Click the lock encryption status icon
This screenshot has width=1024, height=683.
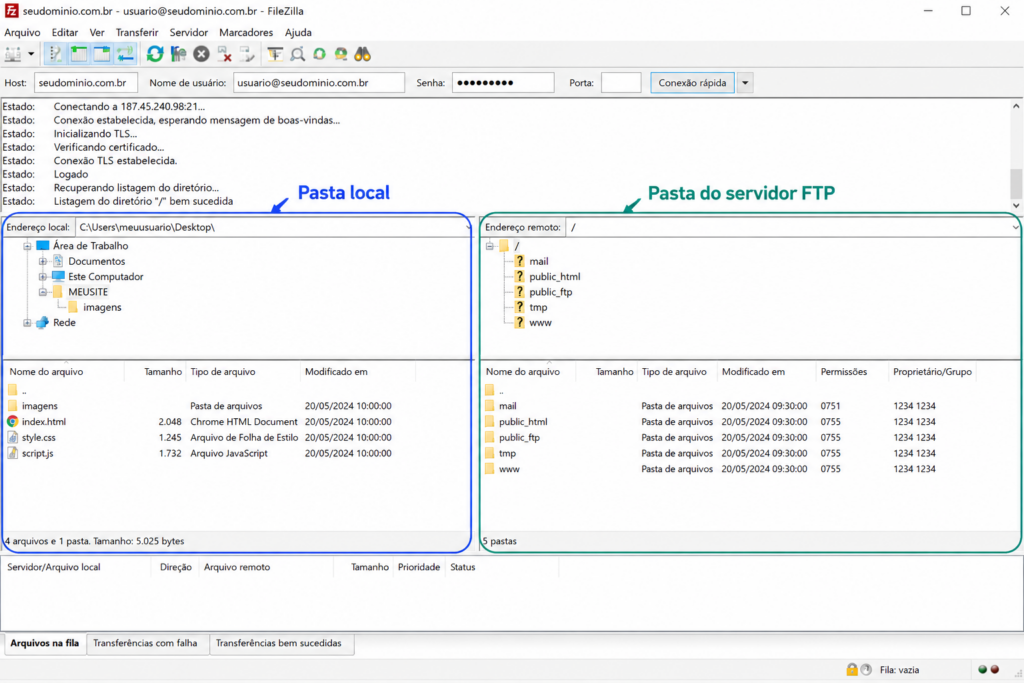click(852, 669)
